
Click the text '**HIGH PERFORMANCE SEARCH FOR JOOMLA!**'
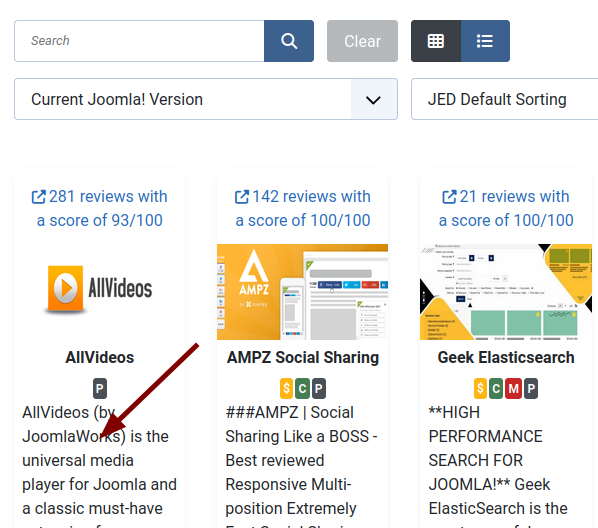(x=485, y=449)
